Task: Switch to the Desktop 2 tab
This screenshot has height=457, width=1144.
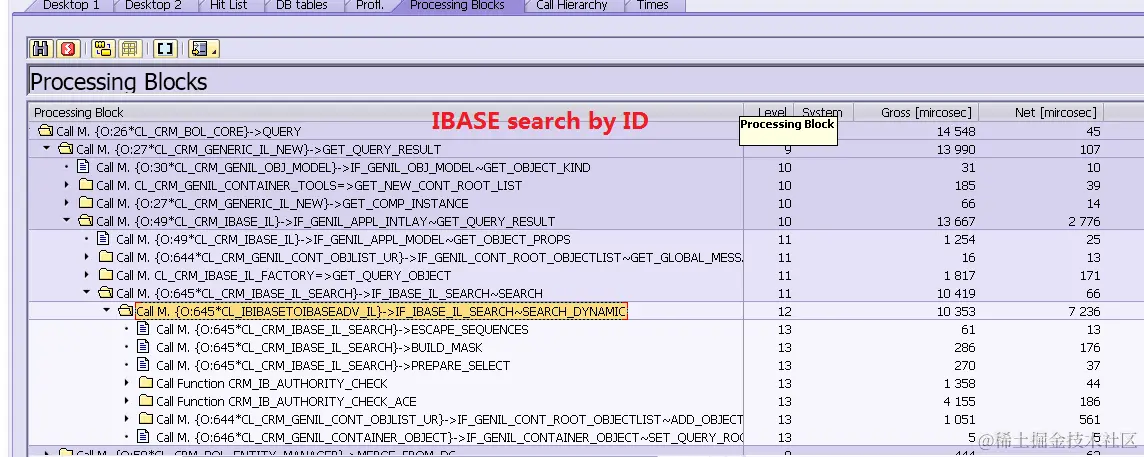Action: [152, 6]
